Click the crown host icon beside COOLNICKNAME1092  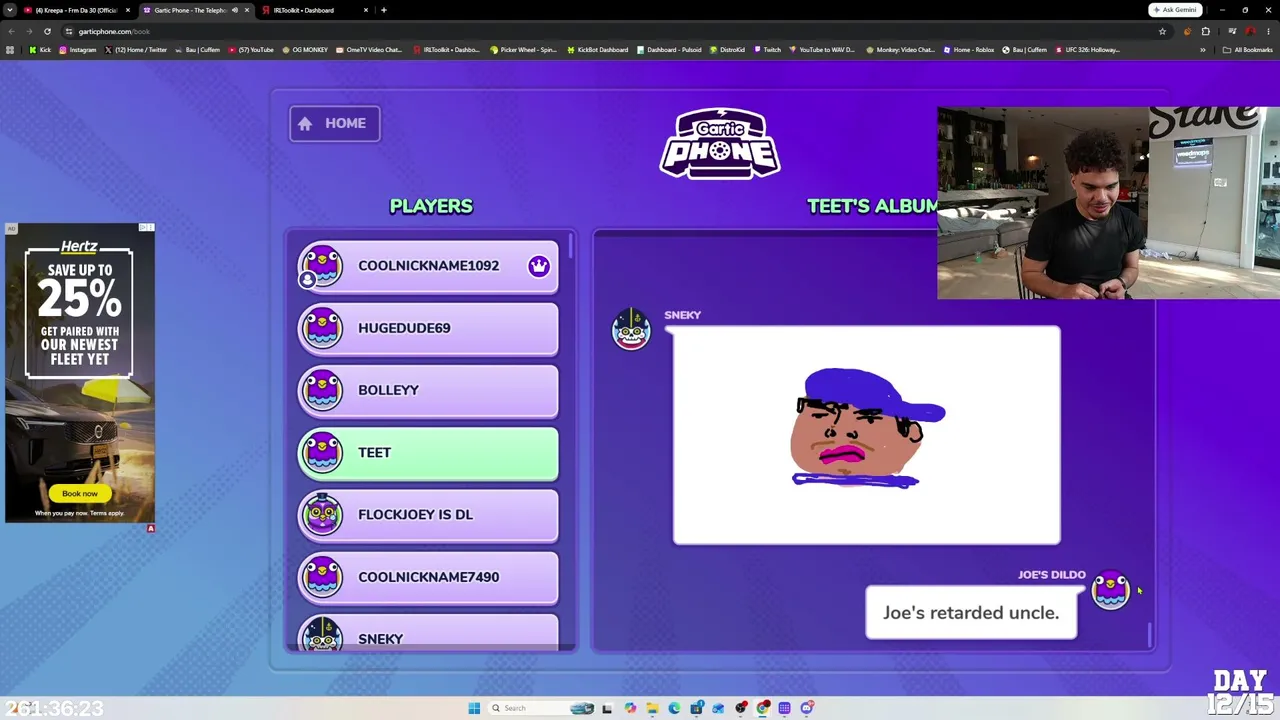[539, 266]
